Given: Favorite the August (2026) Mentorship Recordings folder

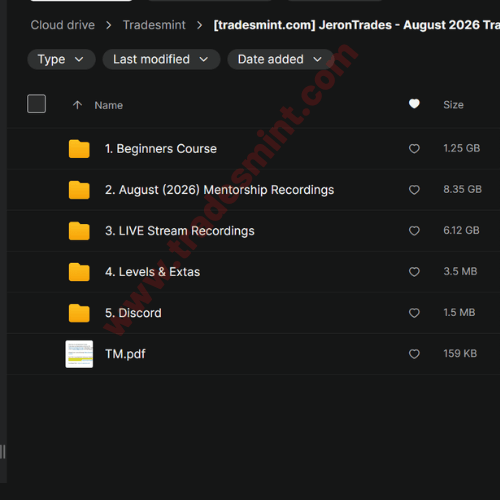Looking at the screenshot, I should [414, 190].
